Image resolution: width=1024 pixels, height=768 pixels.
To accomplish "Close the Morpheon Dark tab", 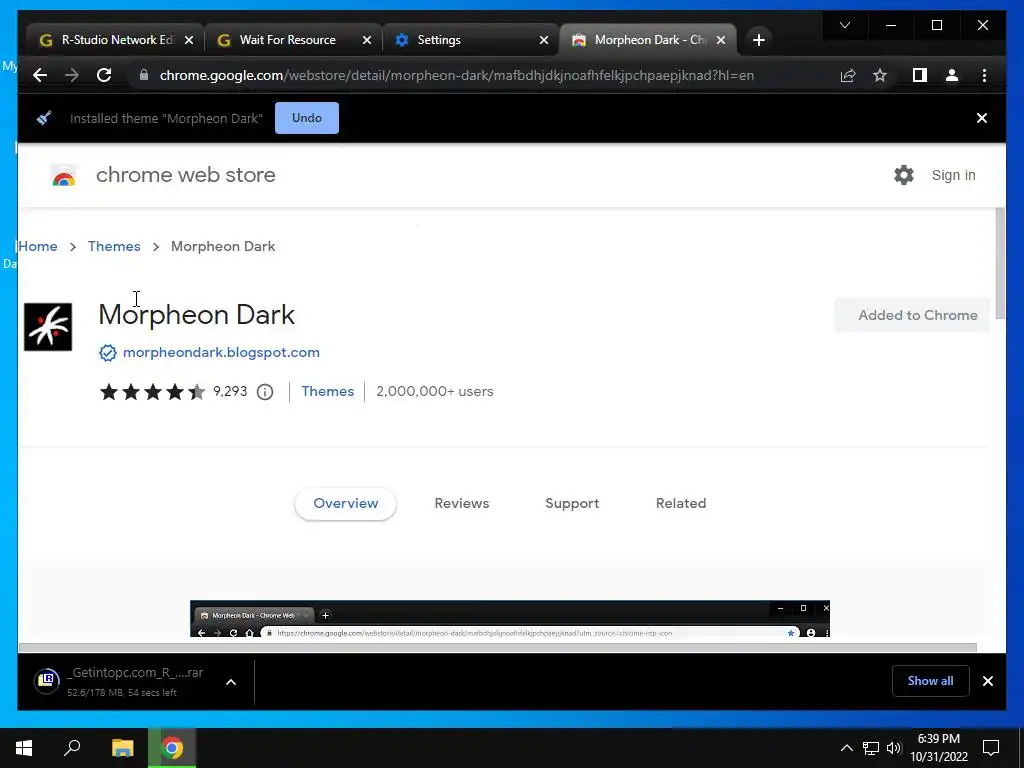I will [720, 40].
